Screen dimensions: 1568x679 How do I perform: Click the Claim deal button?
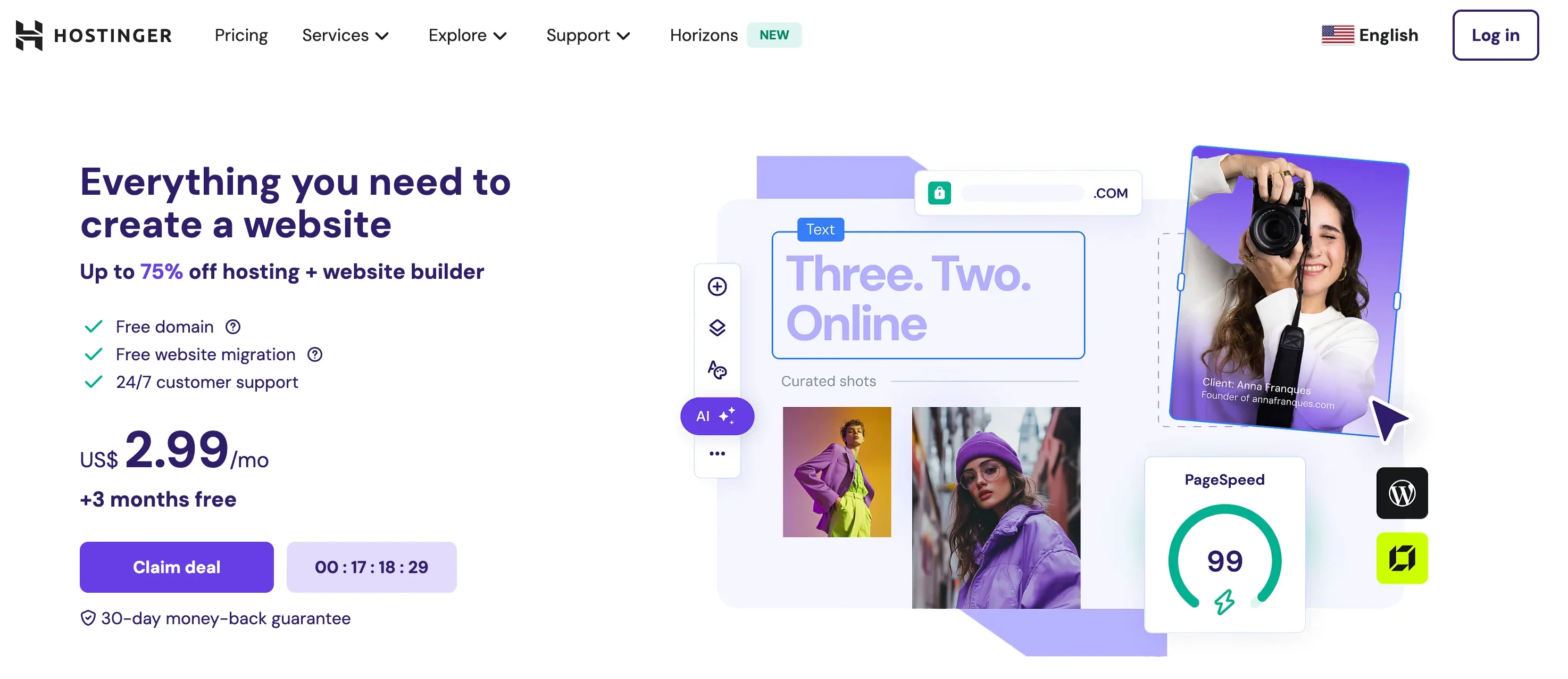tap(177, 567)
